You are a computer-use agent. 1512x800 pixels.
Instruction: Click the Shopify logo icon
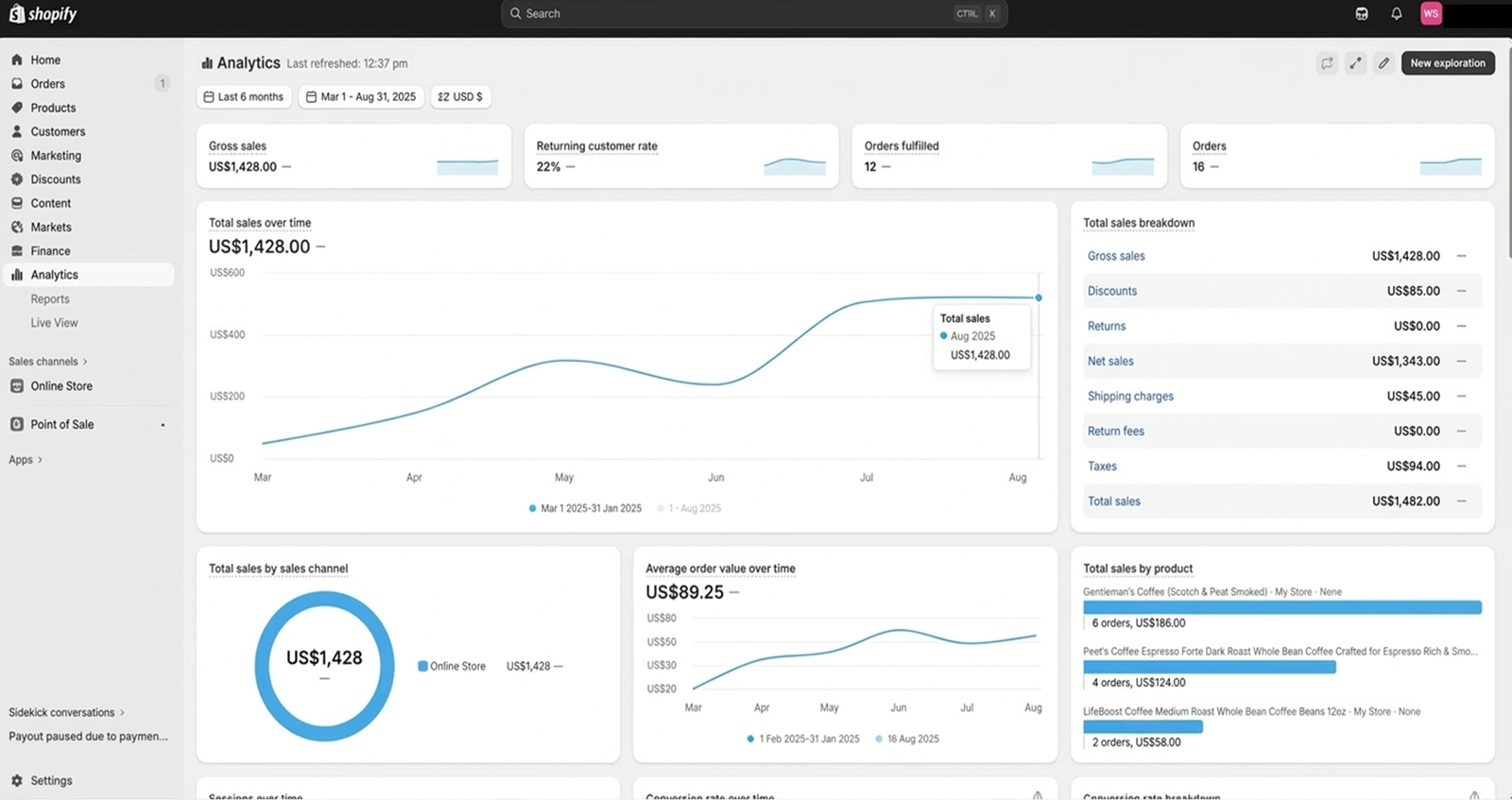click(17, 13)
